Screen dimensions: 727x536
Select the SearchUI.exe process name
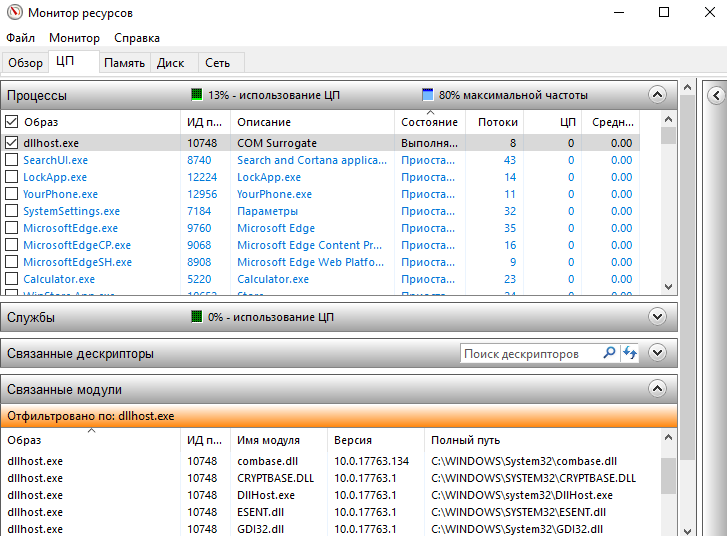tap(56, 160)
